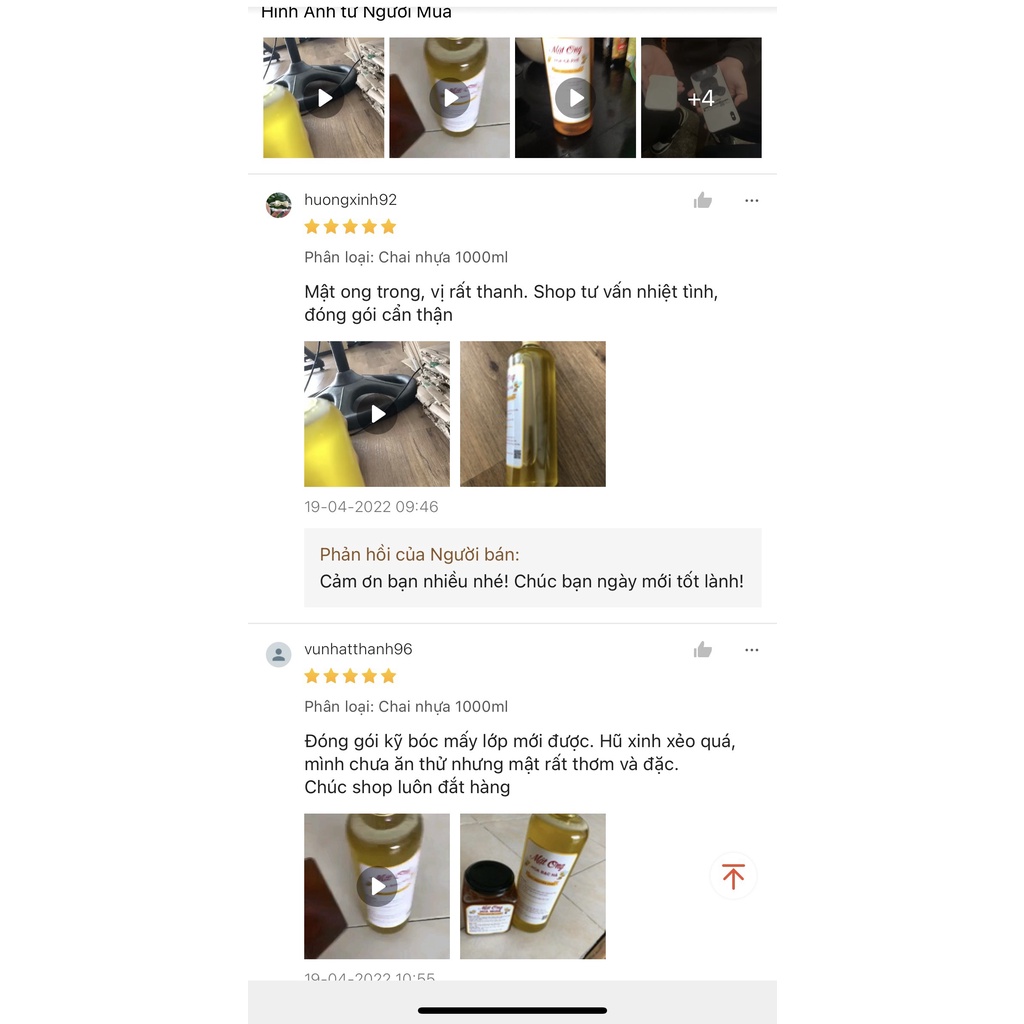Open username vunhatthanh96
The height and width of the screenshot is (1024, 1024).
(359, 648)
